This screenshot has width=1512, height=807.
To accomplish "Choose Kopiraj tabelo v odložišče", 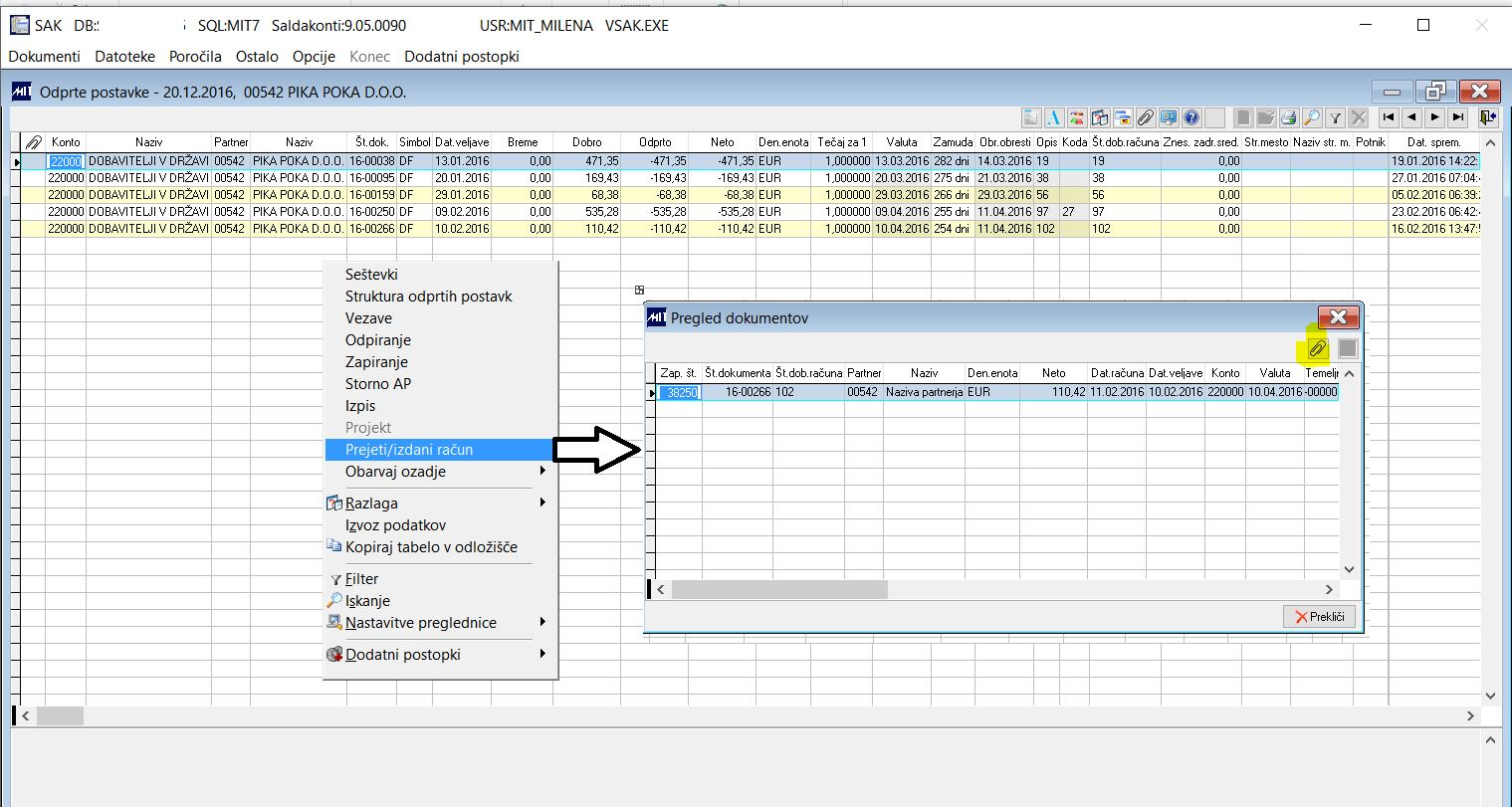I will click(431, 547).
